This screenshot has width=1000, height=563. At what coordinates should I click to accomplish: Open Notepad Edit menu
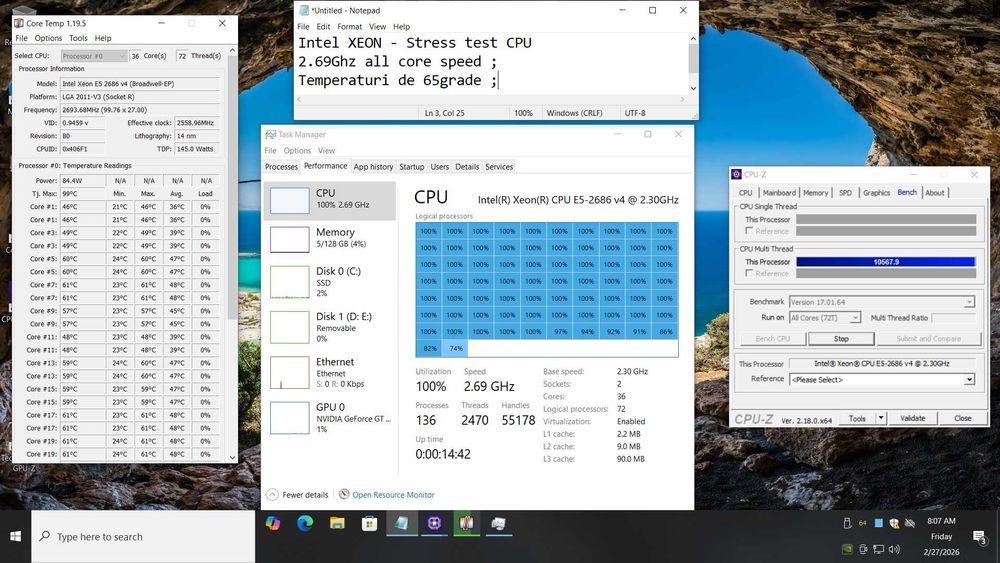coord(323,27)
